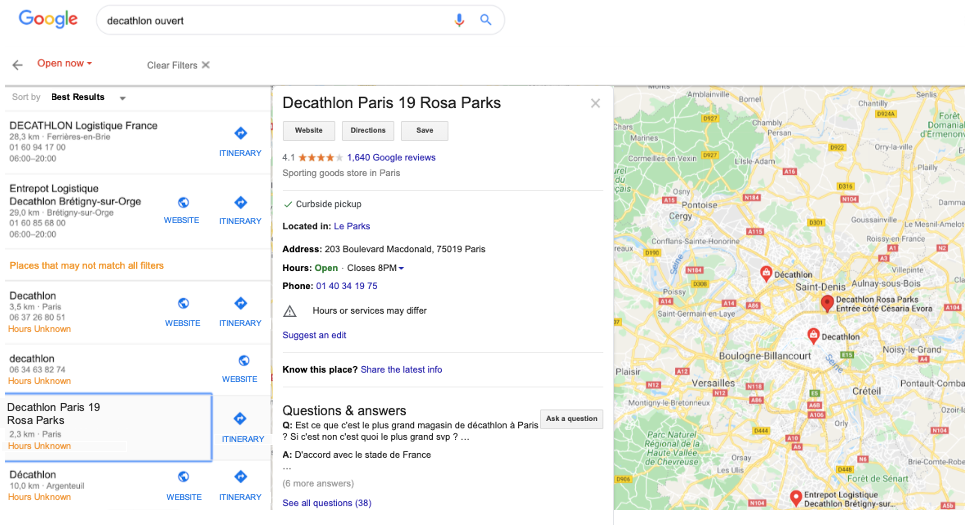Click Places that may not match all filters
The image size is (965, 525).
(x=87, y=266)
